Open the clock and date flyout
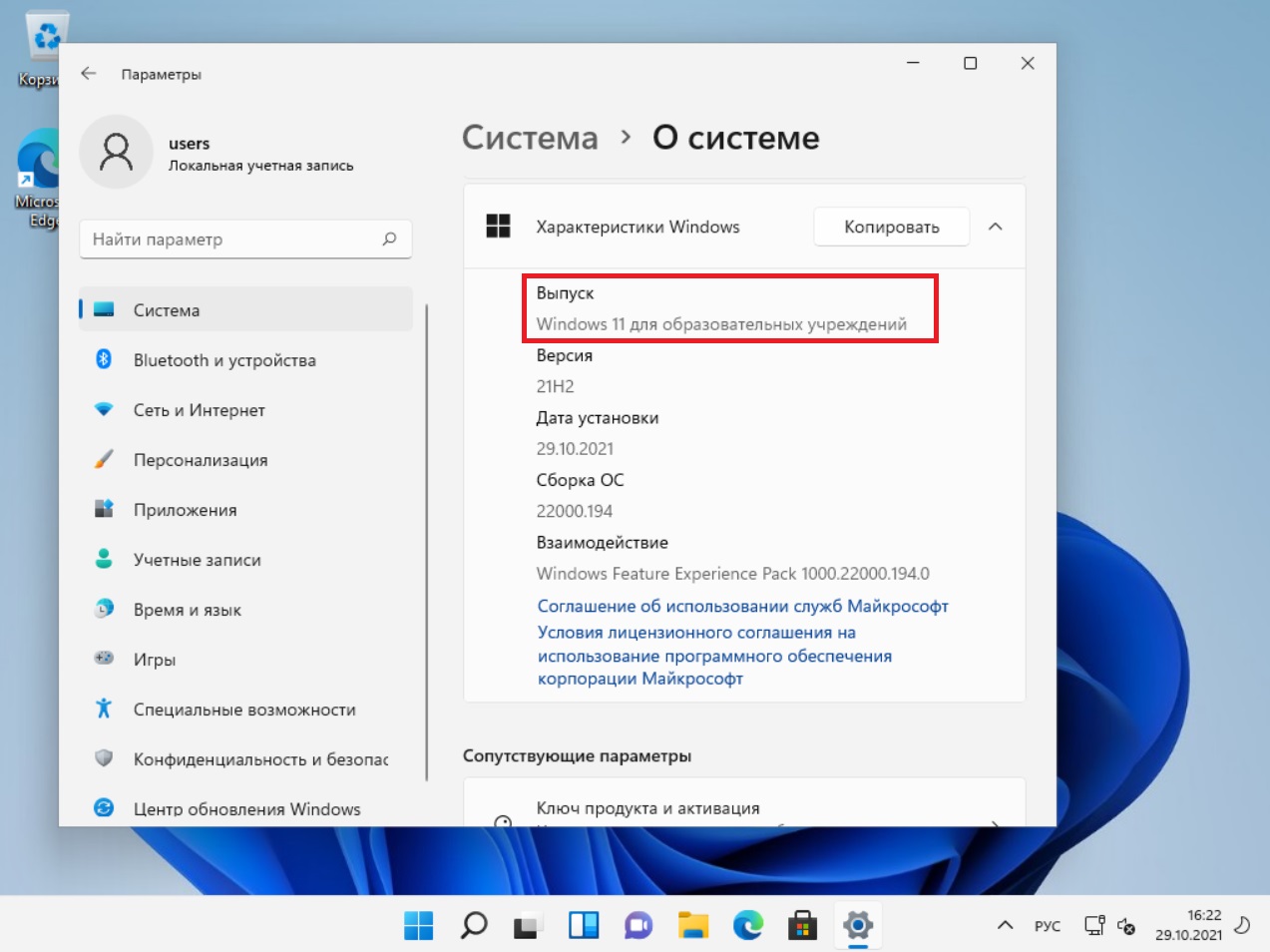Viewport: 1270px width, 952px height. (x=1188, y=925)
